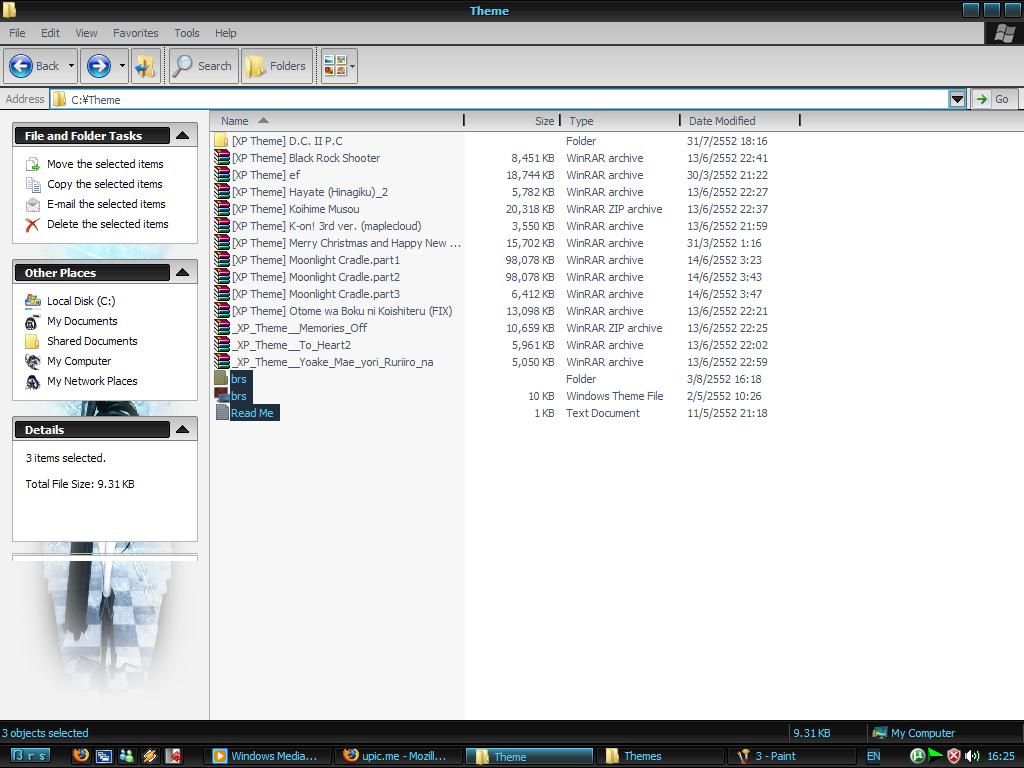Open Shared Documents link
Viewport: 1024px width, 768px height.
point(91,341)
